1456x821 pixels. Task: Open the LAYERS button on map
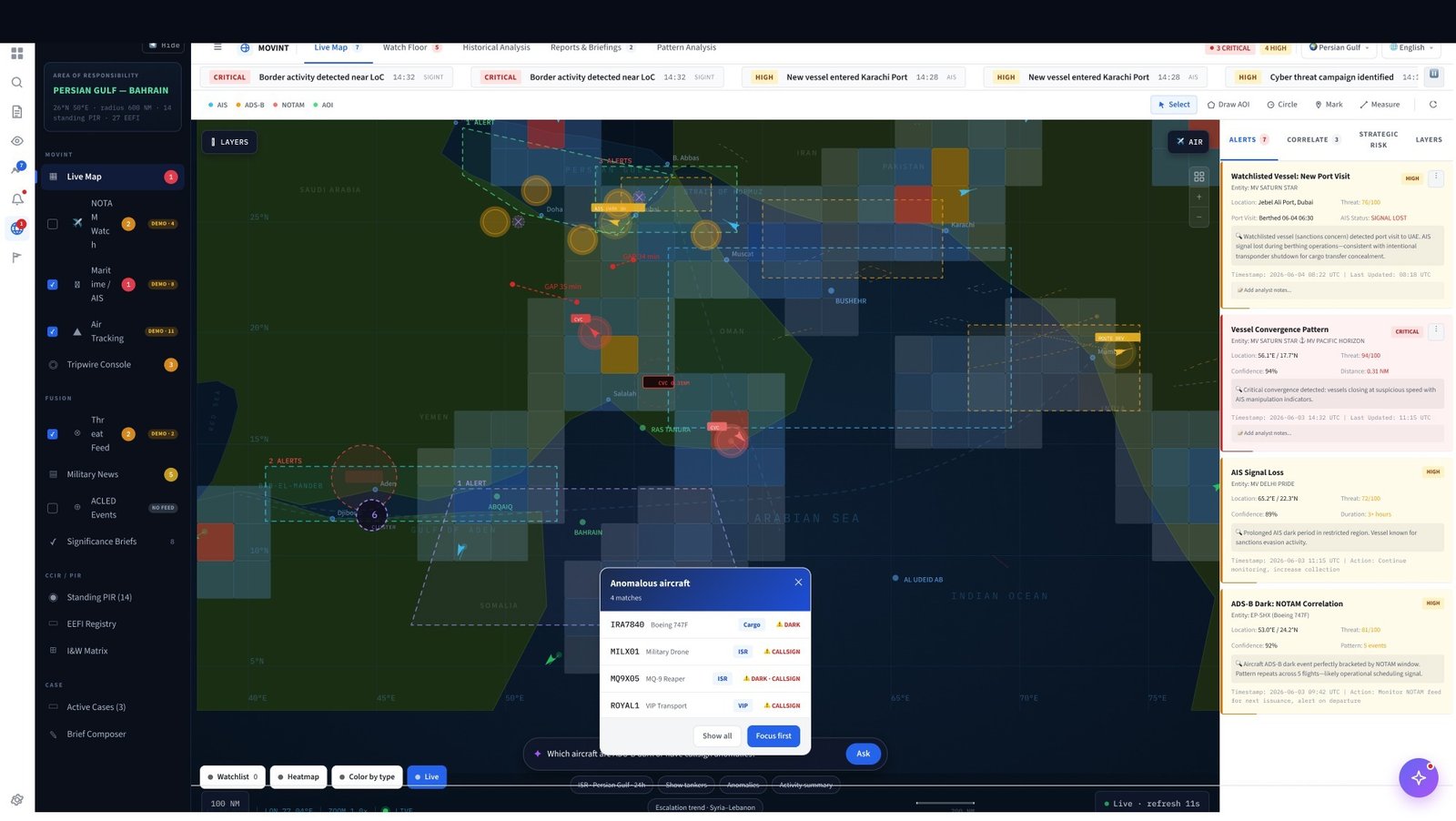pyautogui.click(x=229, y=142)
